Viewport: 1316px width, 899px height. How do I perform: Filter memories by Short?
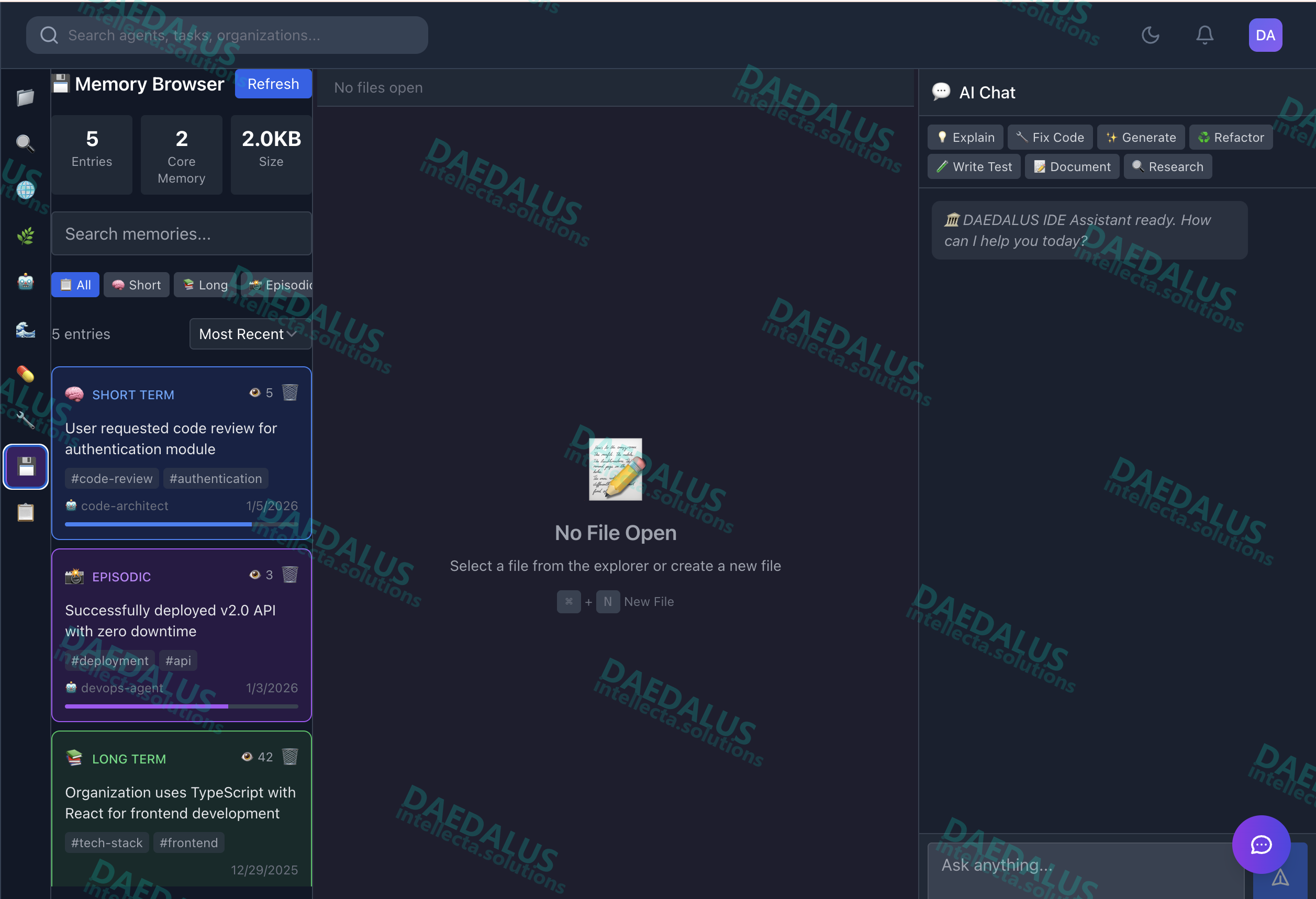click(137, 285)
